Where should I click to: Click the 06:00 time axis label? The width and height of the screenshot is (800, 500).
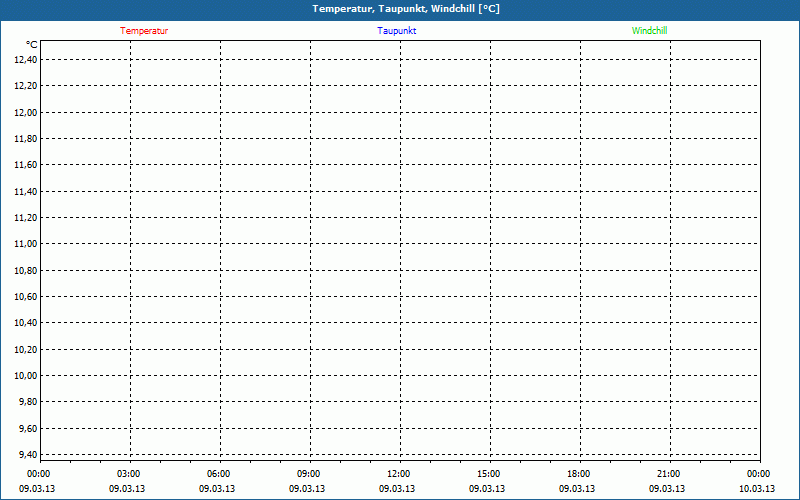coord(218,474)
